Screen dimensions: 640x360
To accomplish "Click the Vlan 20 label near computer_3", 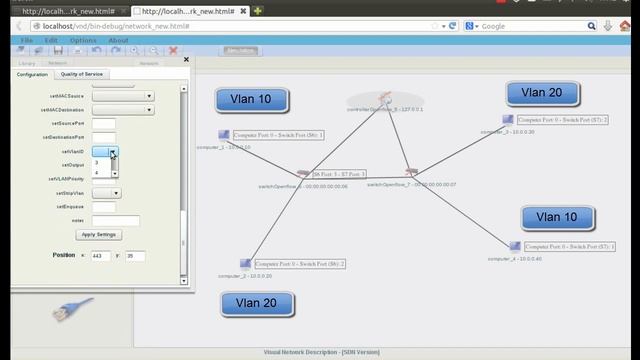I will point(542,93).
